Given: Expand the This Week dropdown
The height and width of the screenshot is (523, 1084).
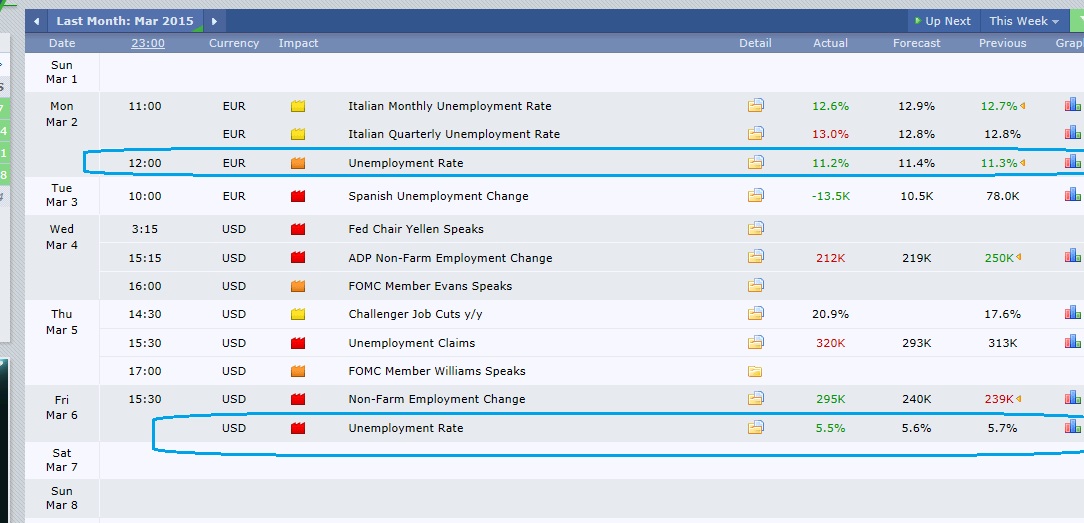Looking at the screenshot, I should (x=1024, y=20).
